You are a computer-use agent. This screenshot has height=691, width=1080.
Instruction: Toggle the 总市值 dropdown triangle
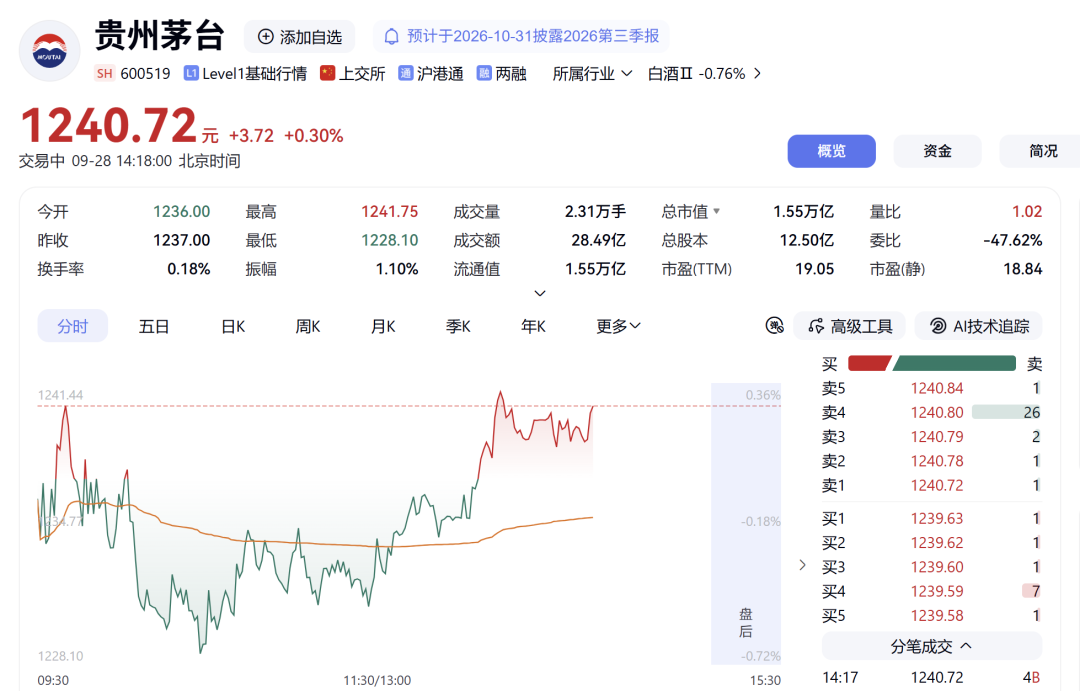[716, 211]
